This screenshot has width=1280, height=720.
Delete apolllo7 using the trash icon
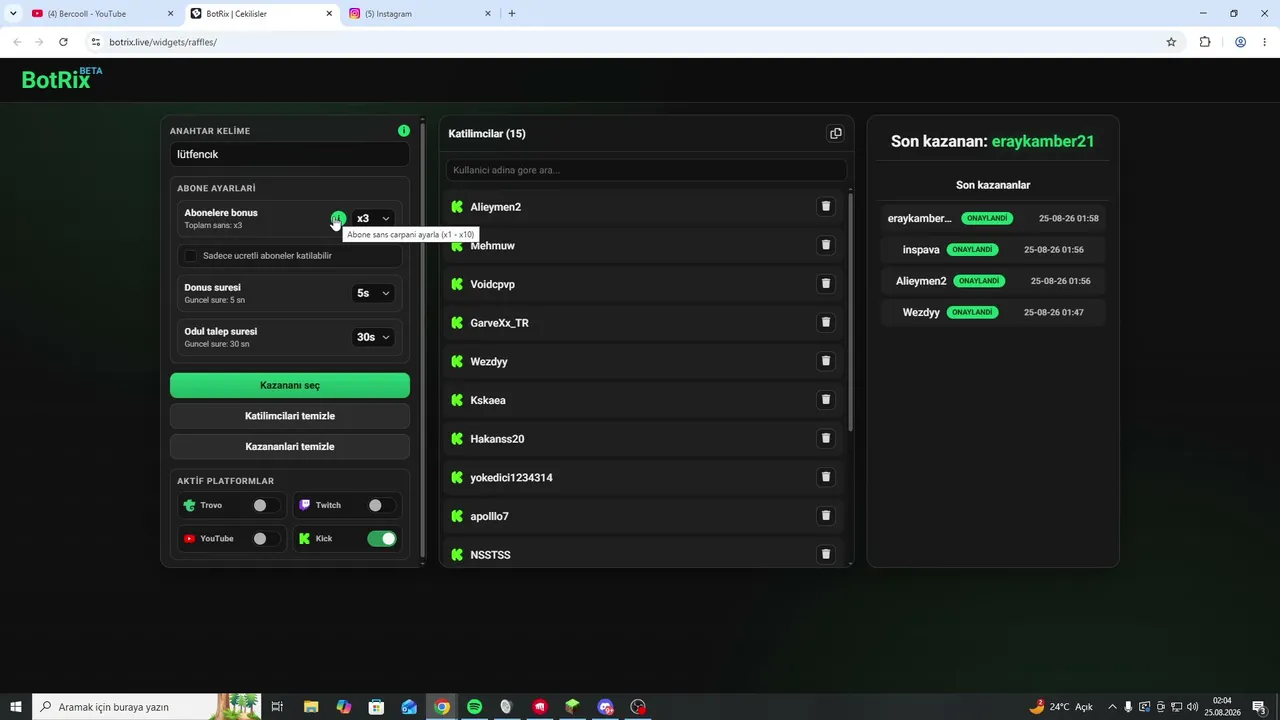[826, 515]
